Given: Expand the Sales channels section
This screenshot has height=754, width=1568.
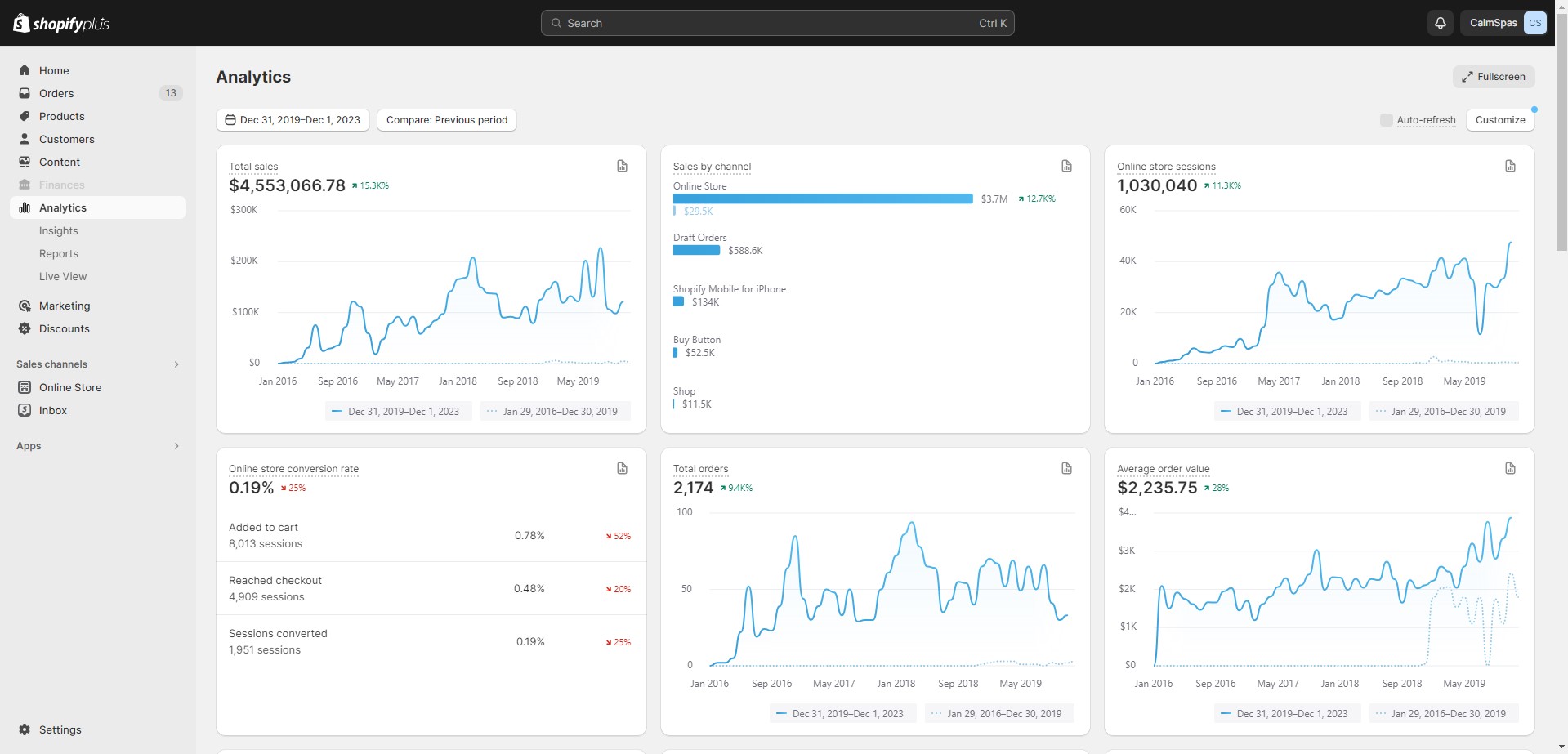Looking at the screenshot, I should [176, 364].
